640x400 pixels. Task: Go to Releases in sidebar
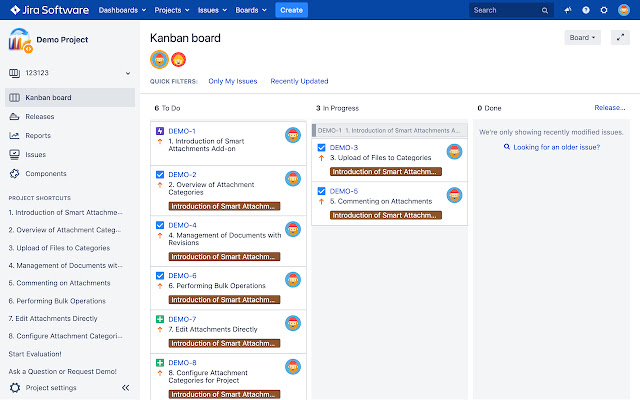coord(40,117)
